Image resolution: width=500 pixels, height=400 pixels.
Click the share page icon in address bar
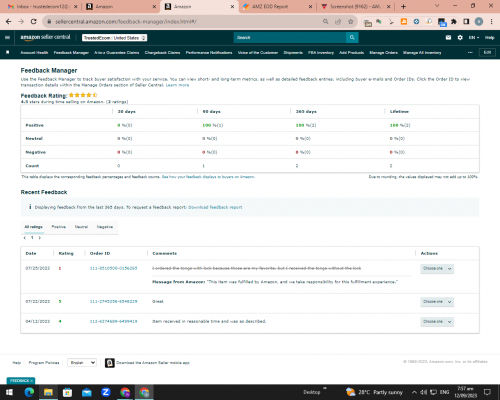click(338, 21)
